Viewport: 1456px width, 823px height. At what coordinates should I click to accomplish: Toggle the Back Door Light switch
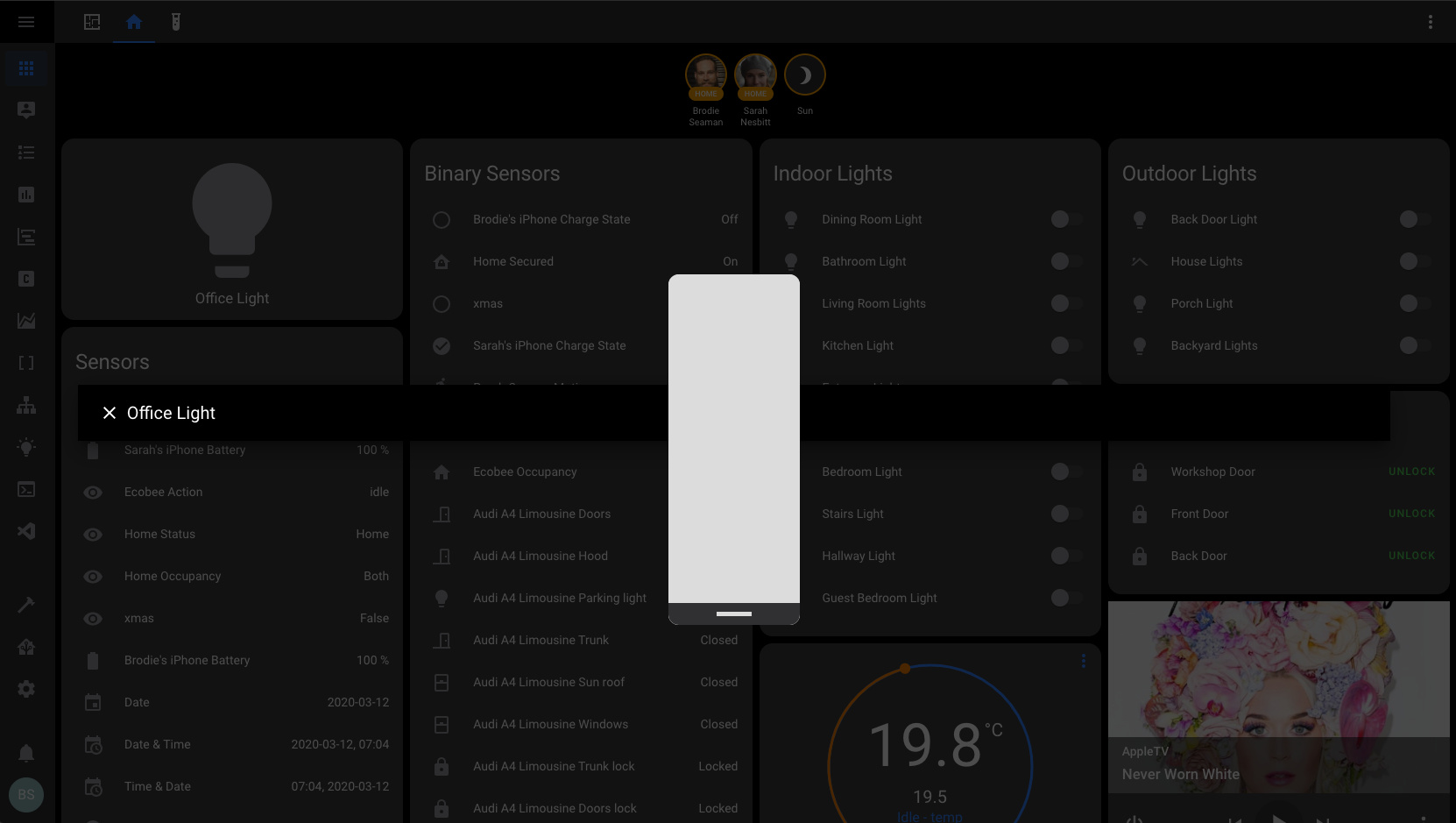coord(1415,219)
